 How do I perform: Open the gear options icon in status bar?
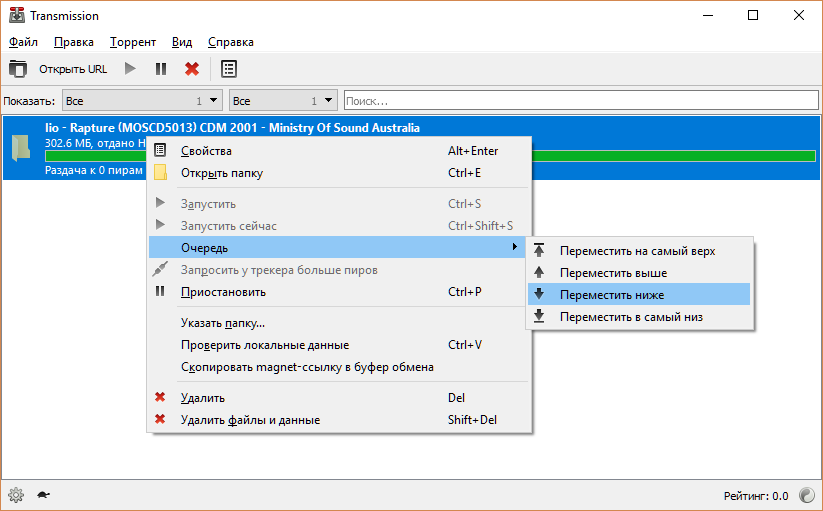coord(16,495)
